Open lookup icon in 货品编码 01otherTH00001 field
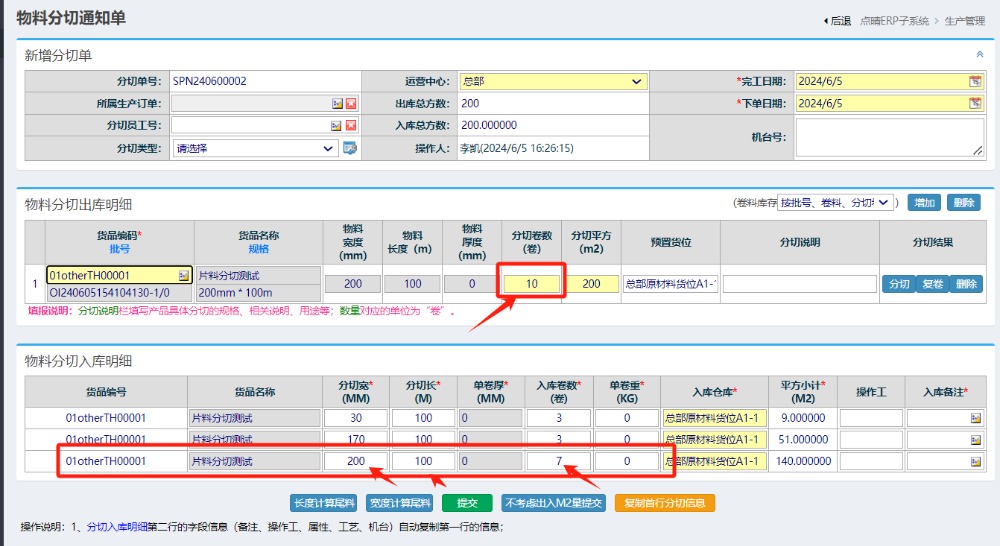 (x=184, y=275)
